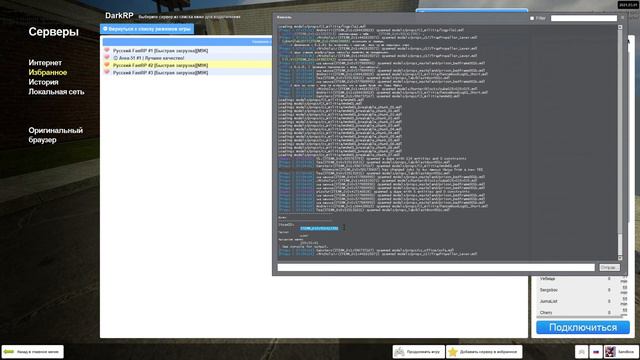Click the console vertical scrollbar handle
The image size is (640, 360).
pos(620,244)
